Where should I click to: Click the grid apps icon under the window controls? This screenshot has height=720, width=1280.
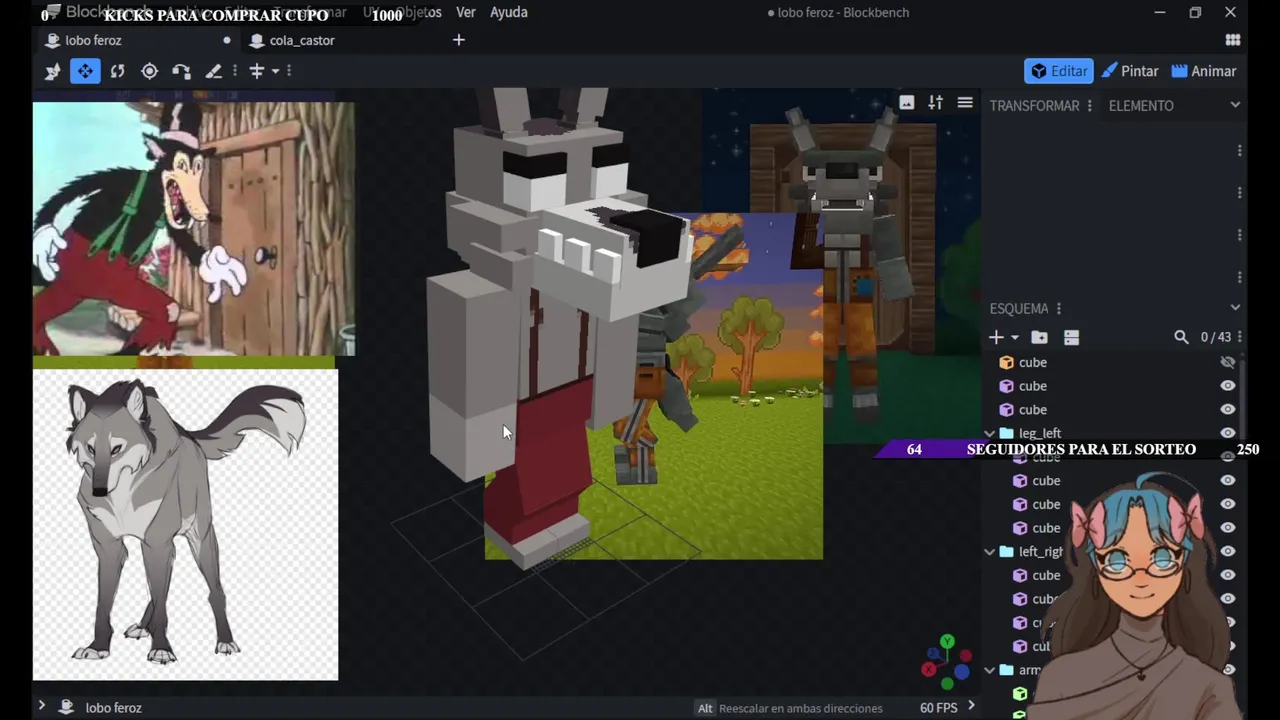[1233, 40]
